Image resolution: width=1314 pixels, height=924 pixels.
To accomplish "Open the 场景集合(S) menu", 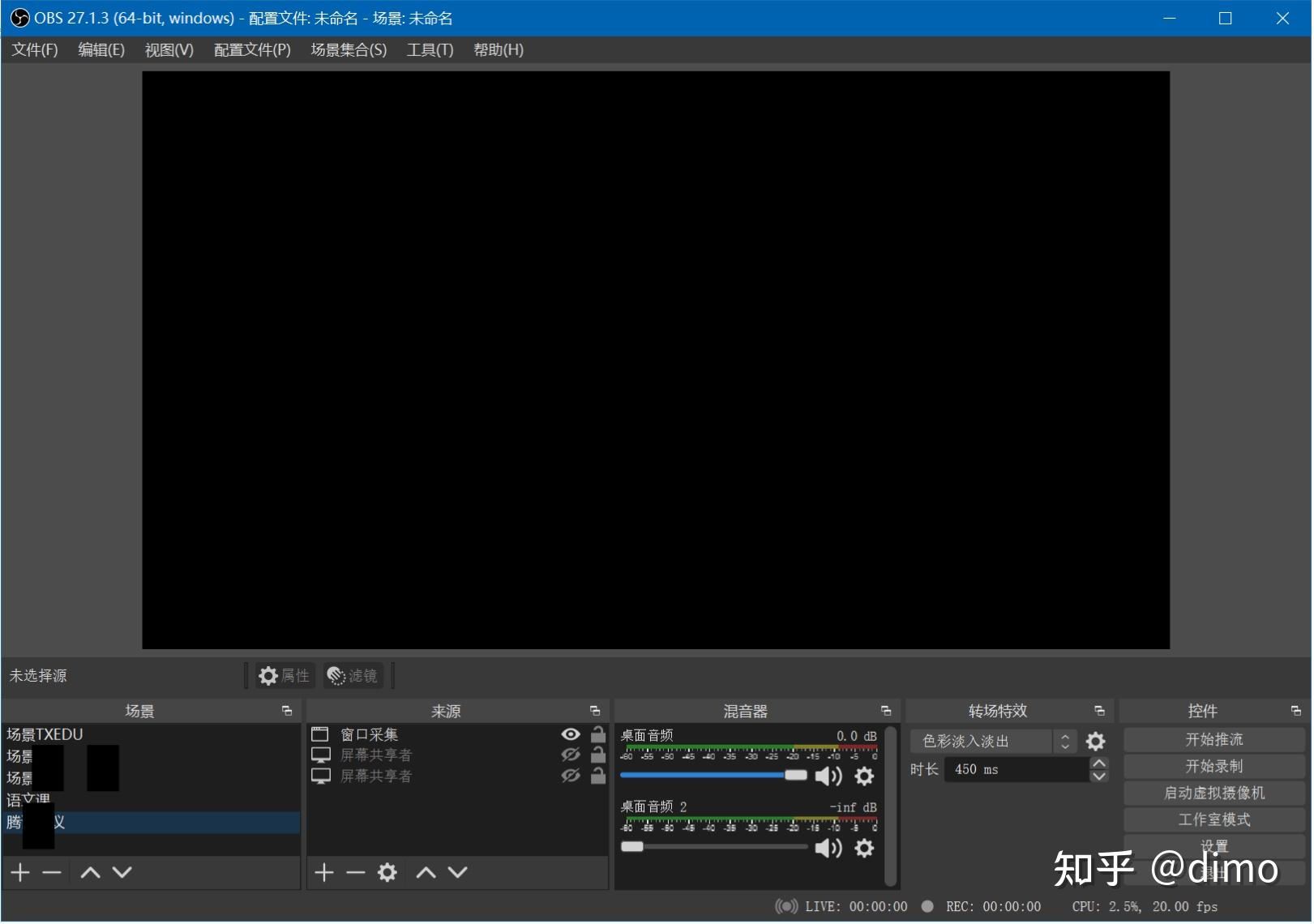I will (347, 49).
